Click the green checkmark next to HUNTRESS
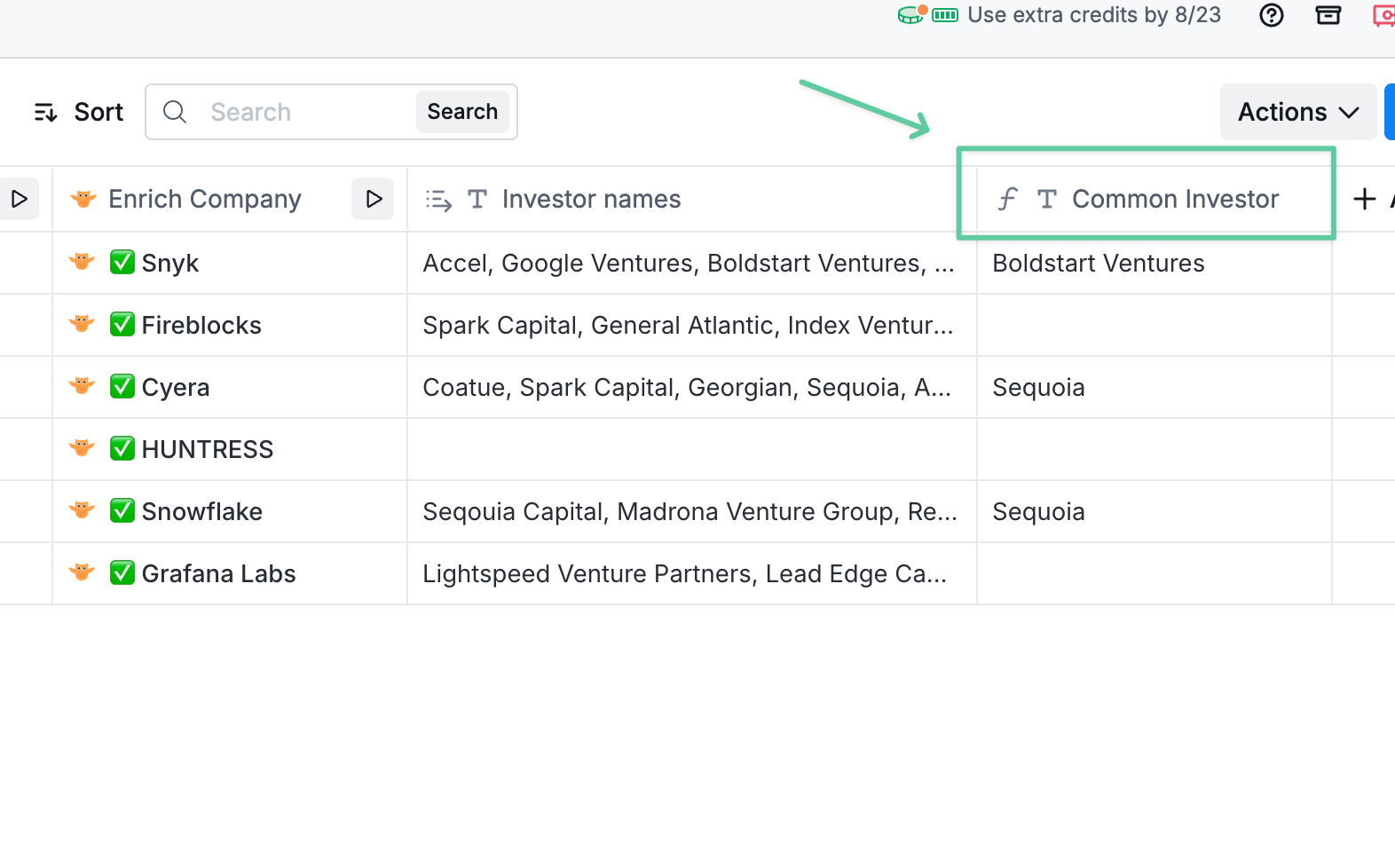The width and height of the screenshot is (1395, 868). click(122, 448)
